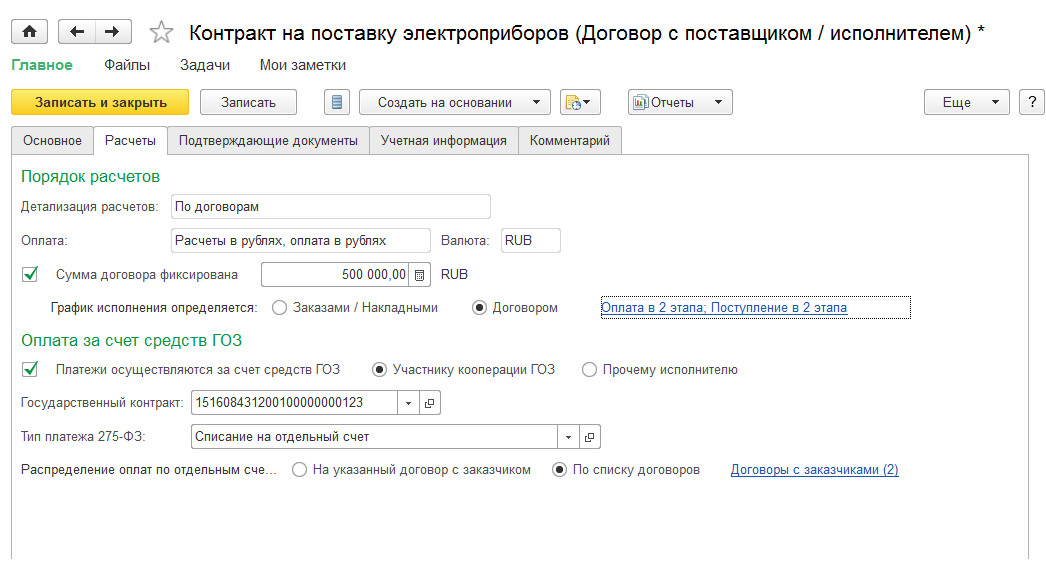This screenshot has height=568, width=1046.
Task: Switch to the «Подтверждающие документы» tab
Action: tap(268, 141)
